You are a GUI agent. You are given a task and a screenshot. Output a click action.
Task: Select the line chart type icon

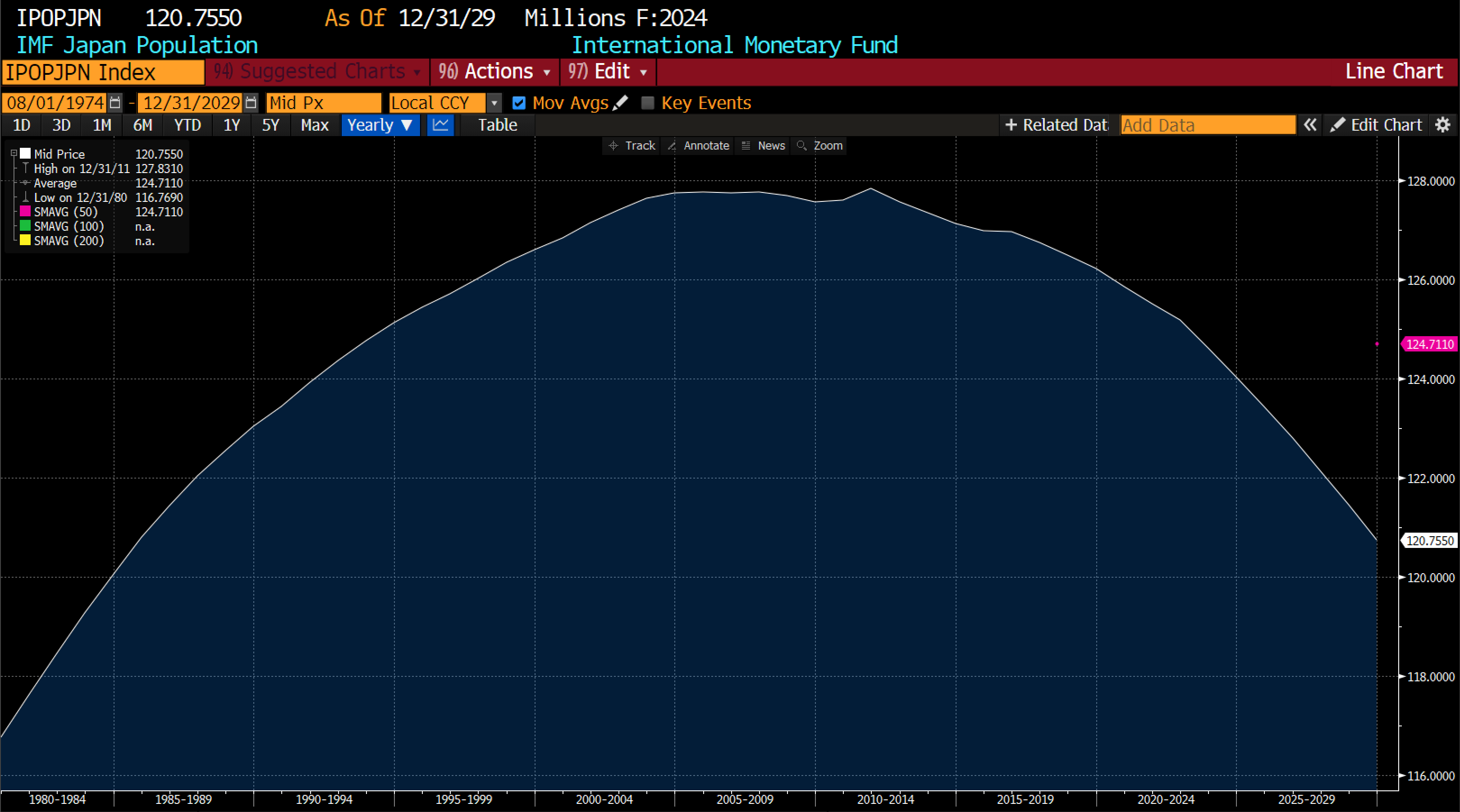click(440, 125)
